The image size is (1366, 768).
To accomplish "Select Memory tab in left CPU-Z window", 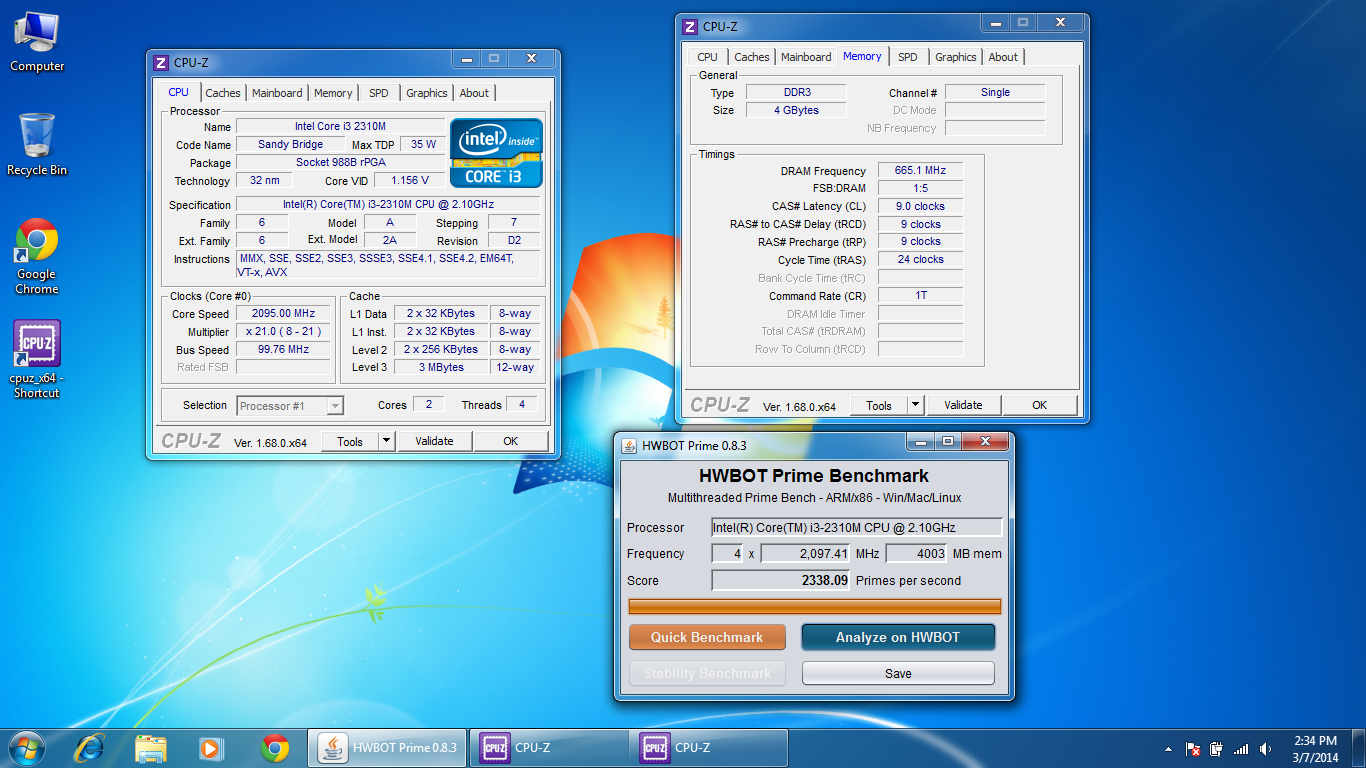I will [x=333, y=93].
